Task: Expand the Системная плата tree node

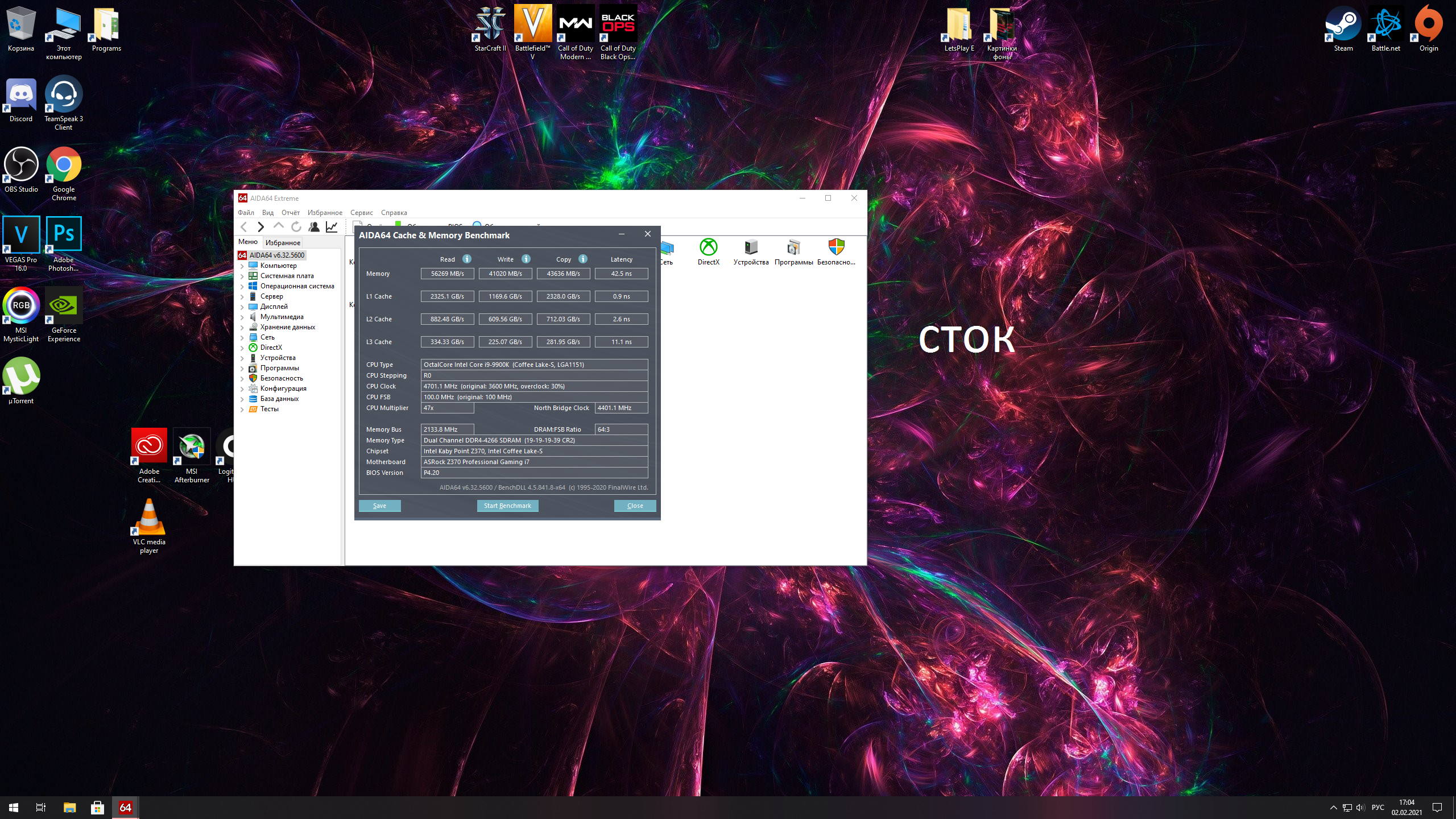Action: 242,276
